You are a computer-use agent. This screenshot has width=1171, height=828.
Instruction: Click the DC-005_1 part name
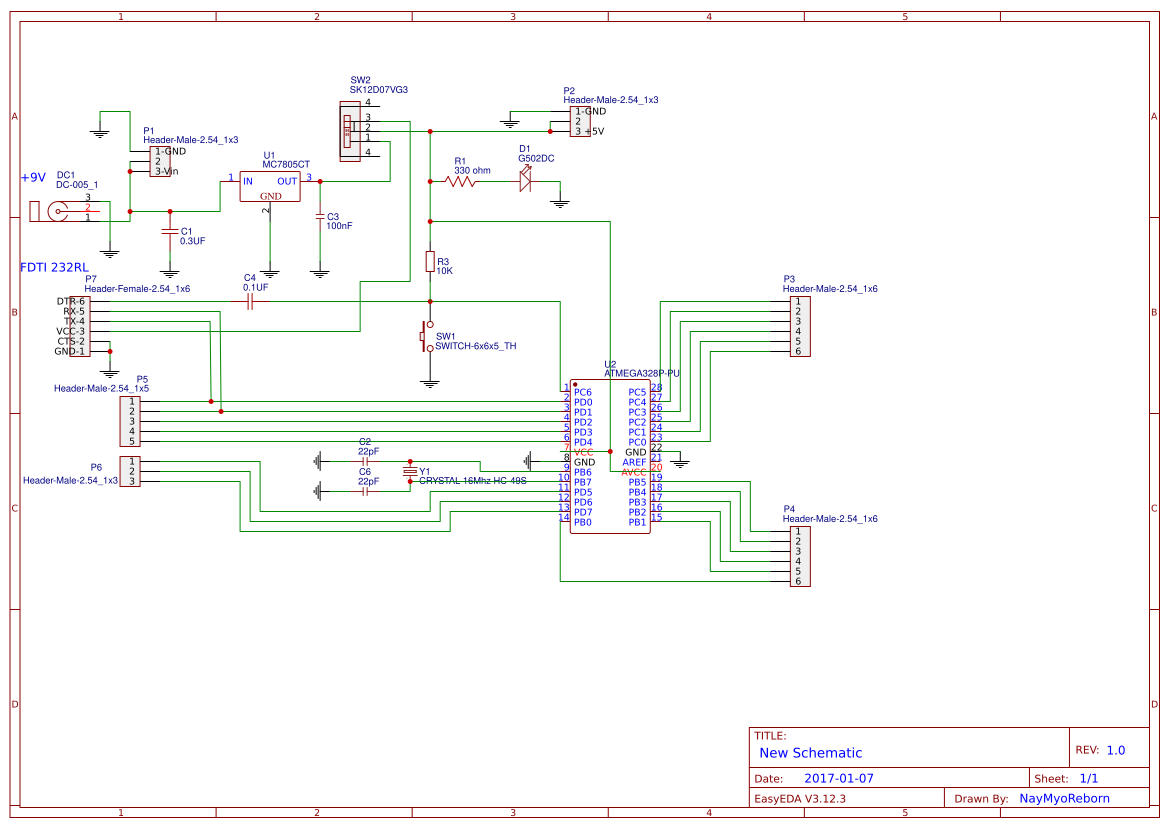point(77,184)
